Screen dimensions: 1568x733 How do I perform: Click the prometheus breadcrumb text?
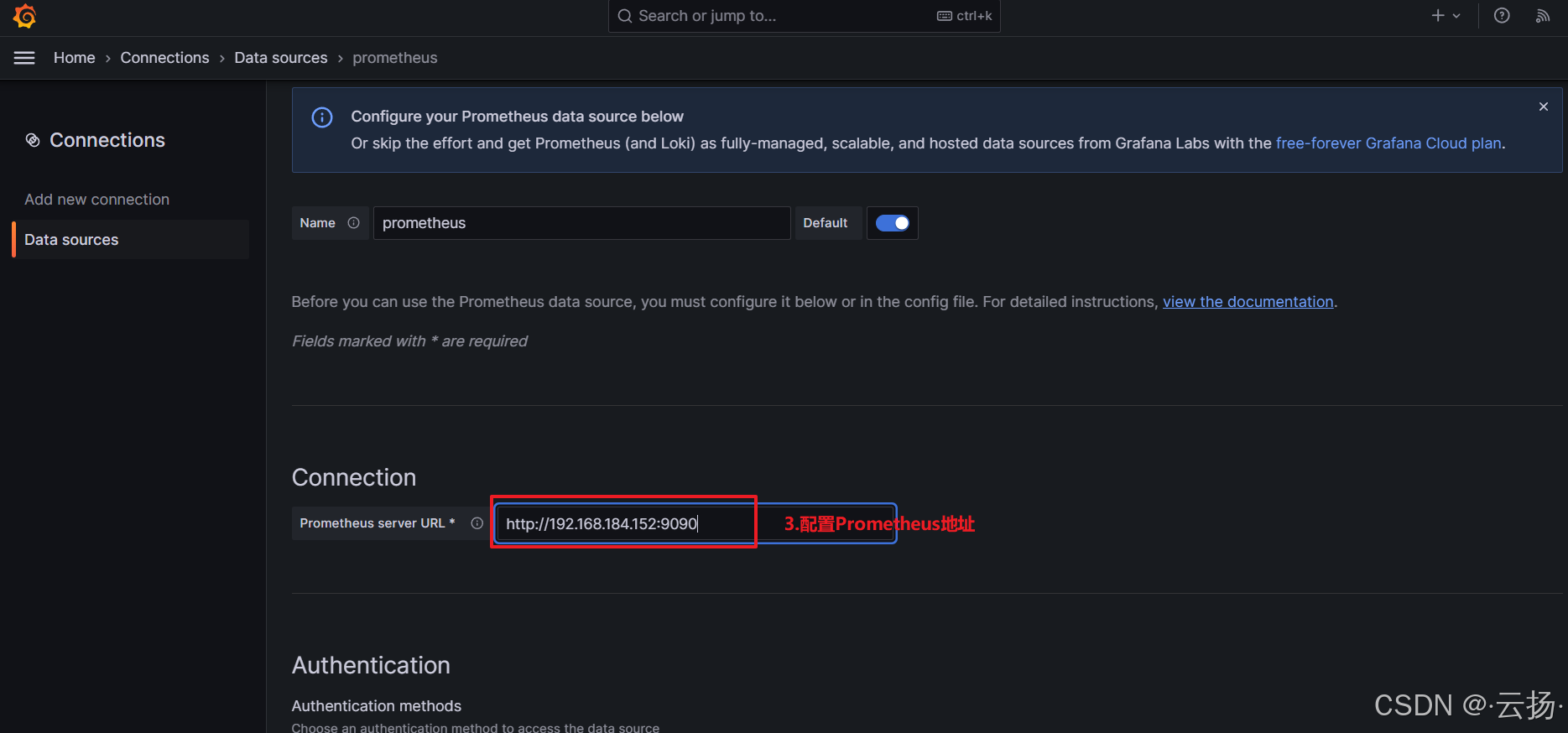[x=395, y=58]
